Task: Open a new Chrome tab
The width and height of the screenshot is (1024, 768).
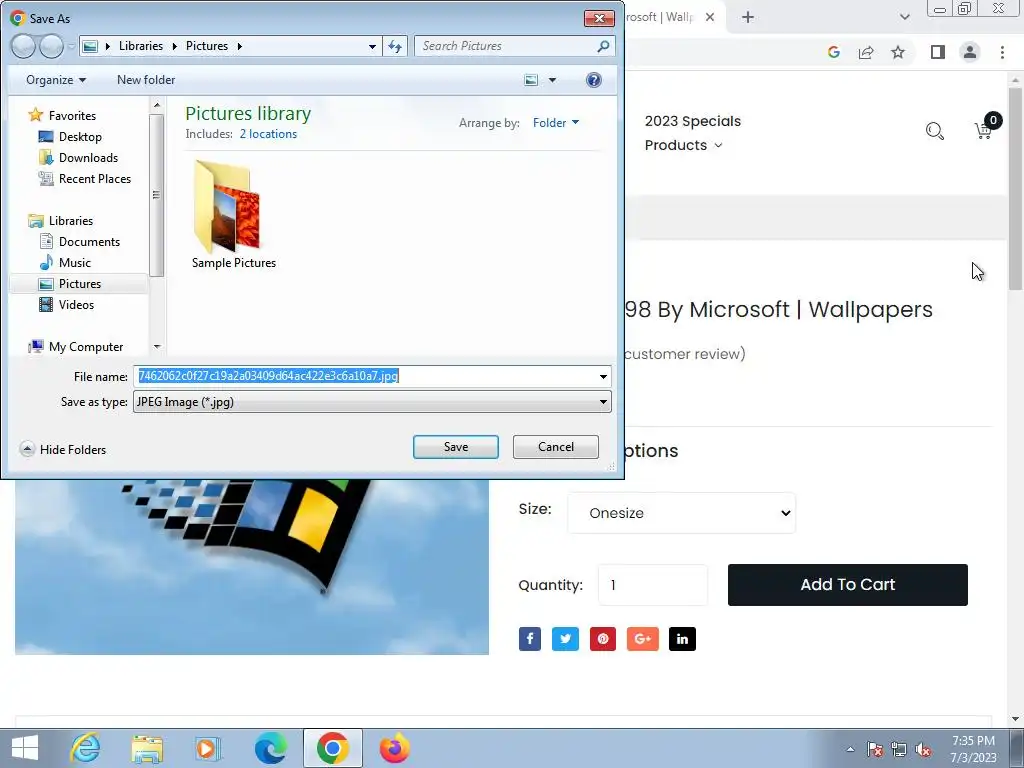Action: tap(748, 17)
